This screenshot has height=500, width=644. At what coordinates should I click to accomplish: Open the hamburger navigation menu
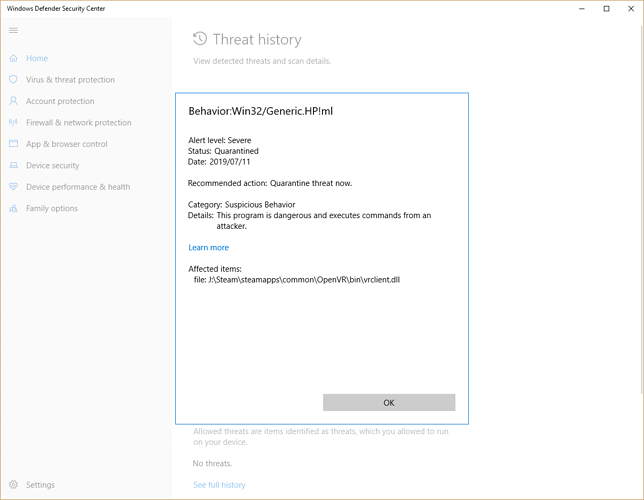click(14, 30)
